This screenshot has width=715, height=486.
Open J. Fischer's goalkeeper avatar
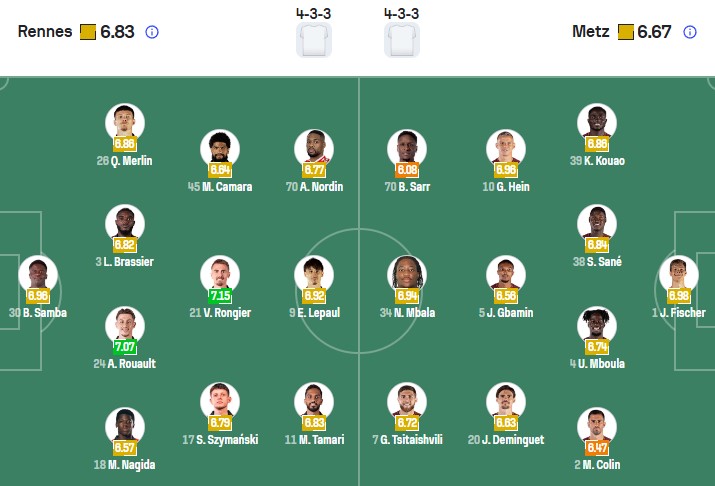coord(677,275)
